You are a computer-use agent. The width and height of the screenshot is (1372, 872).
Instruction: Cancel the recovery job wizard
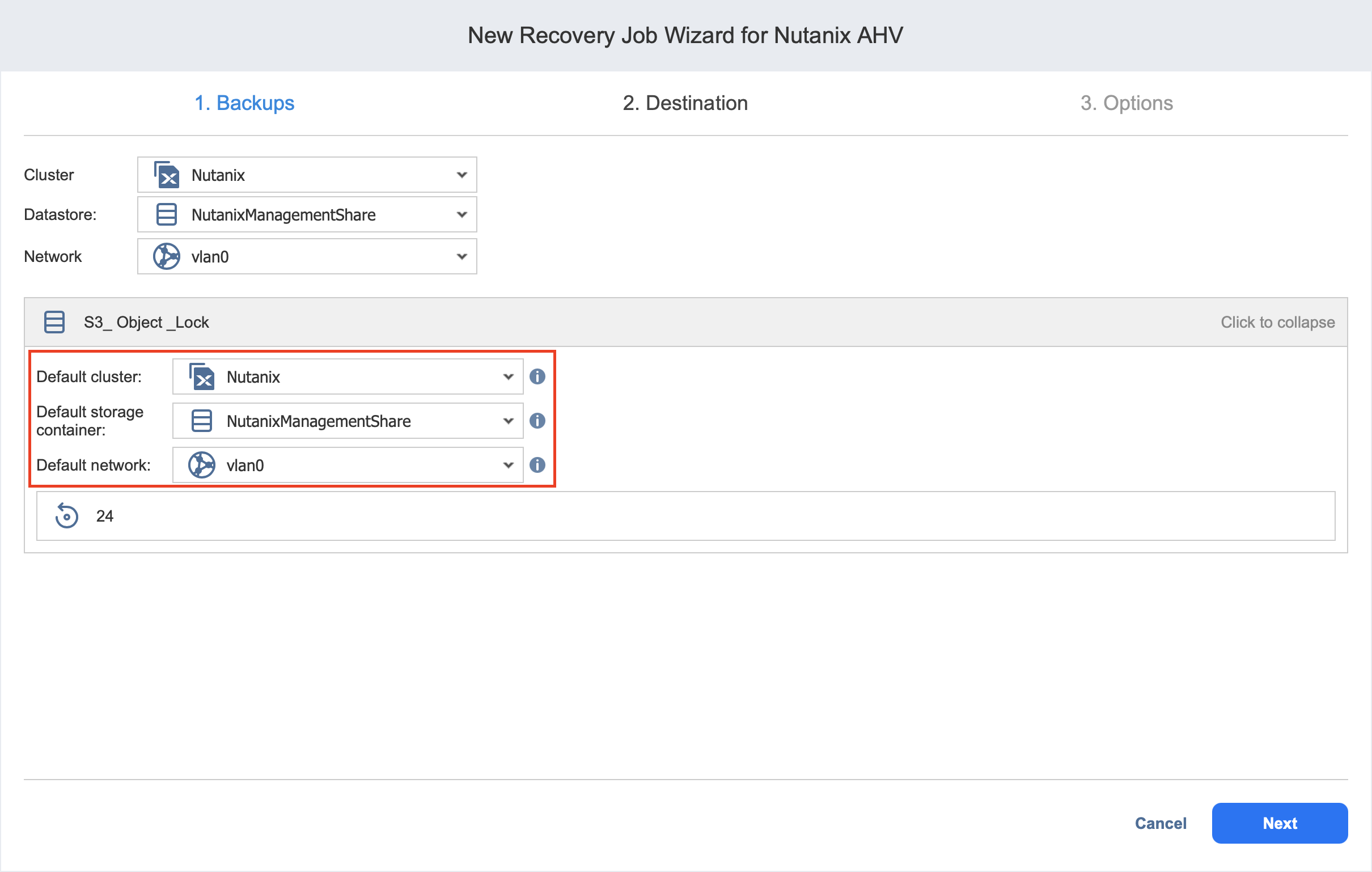tap(1161, 823)
